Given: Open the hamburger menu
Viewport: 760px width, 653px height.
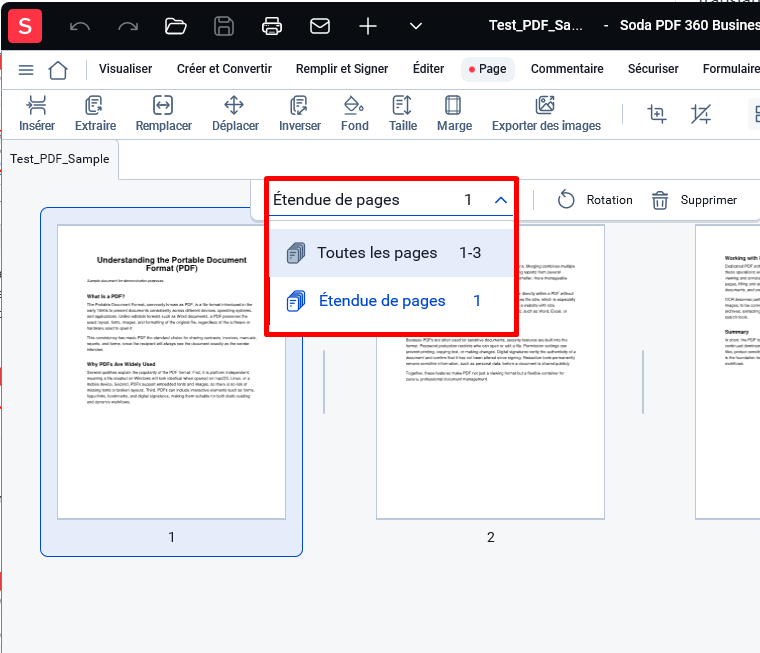Looking at the screenshot, I should coord(26,70).
